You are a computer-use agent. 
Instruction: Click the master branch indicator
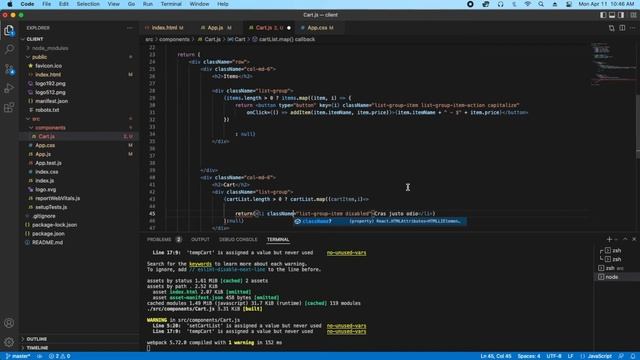(18, 356)
